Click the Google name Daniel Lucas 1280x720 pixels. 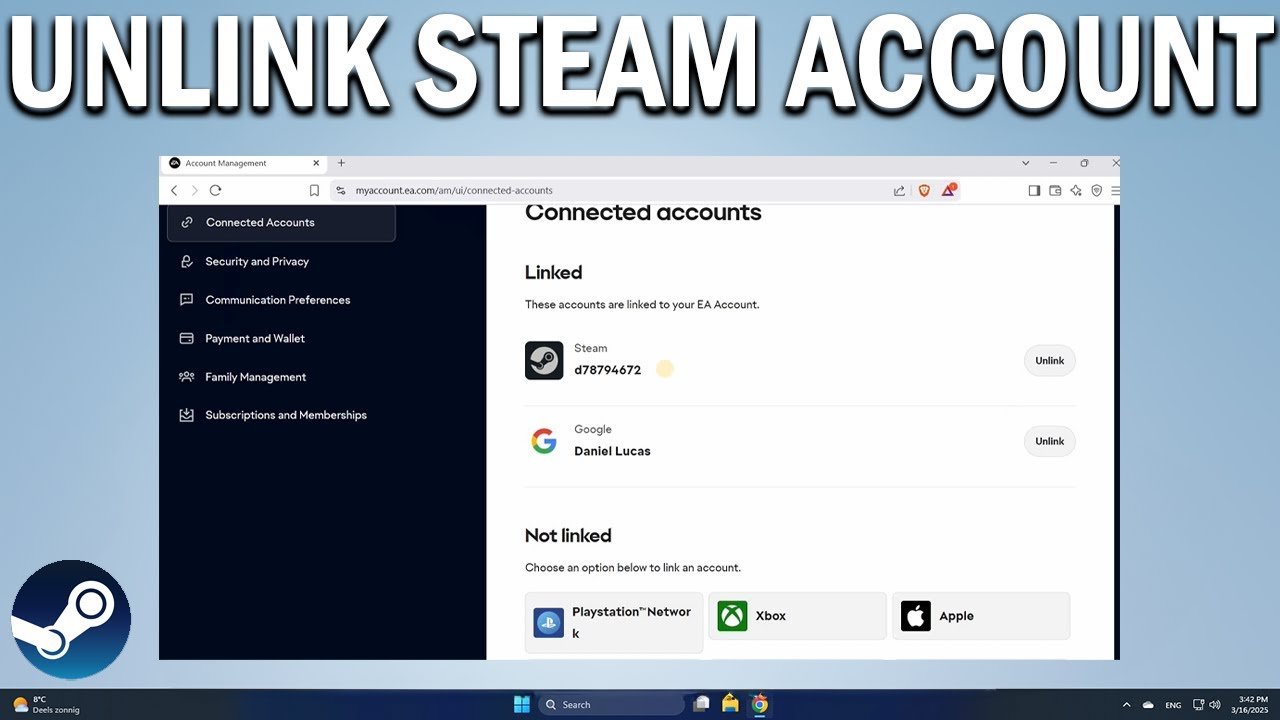[612, 451]
